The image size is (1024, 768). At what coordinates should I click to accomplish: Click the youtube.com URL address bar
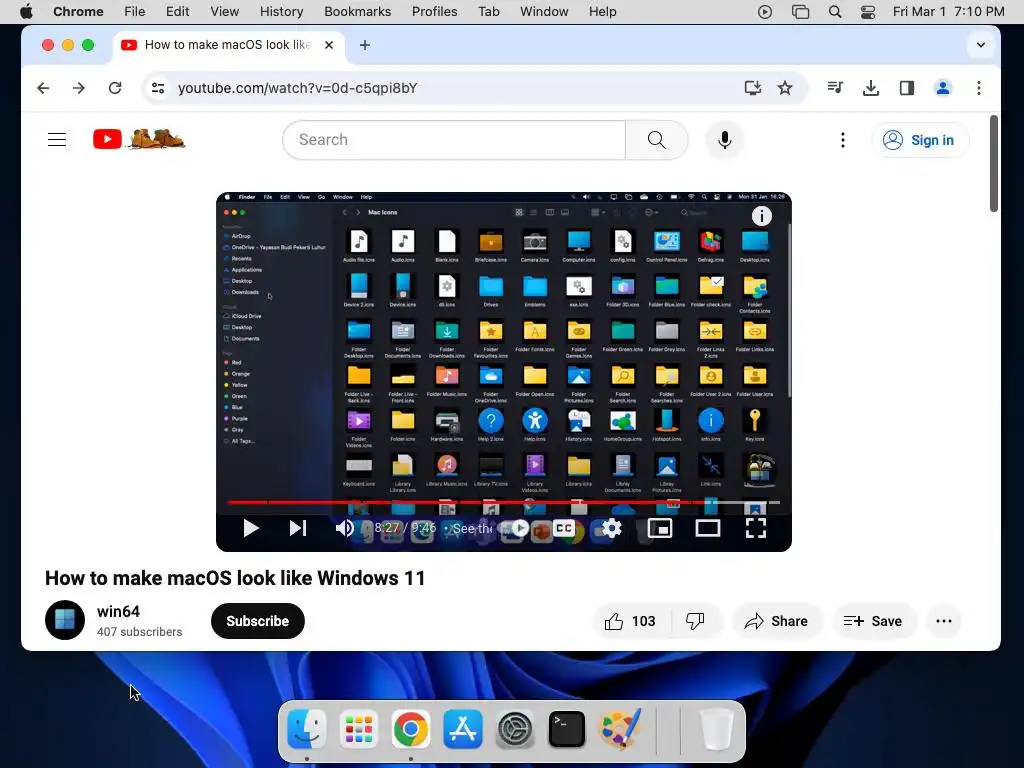[298, 88]
